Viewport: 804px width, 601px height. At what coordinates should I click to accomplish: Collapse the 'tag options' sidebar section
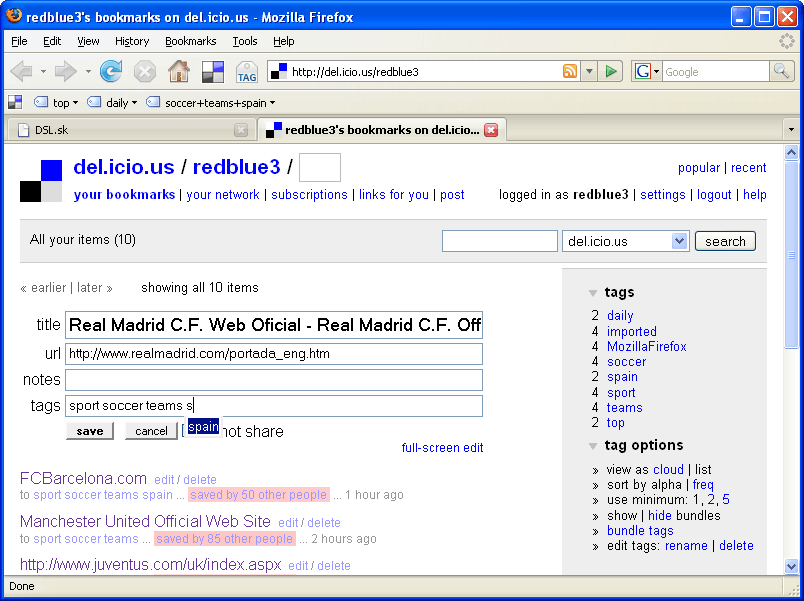pos(593,446)
